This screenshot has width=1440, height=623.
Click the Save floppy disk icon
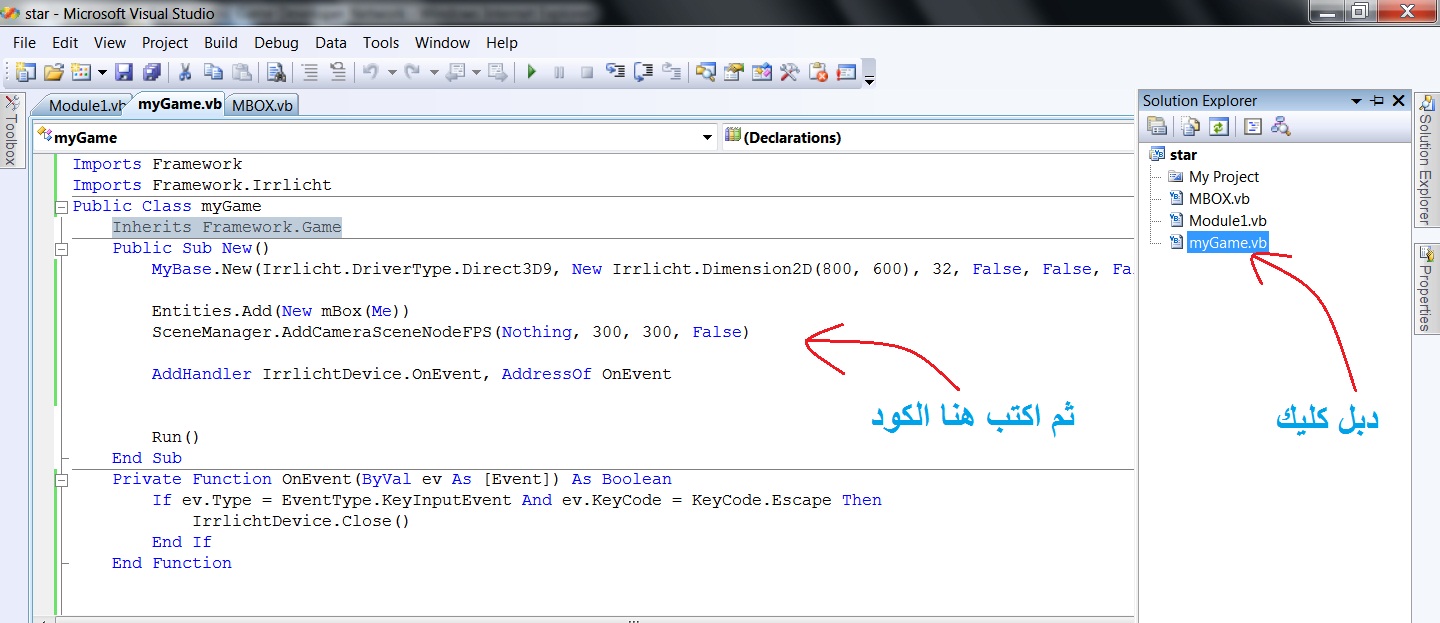coord(124,72)
